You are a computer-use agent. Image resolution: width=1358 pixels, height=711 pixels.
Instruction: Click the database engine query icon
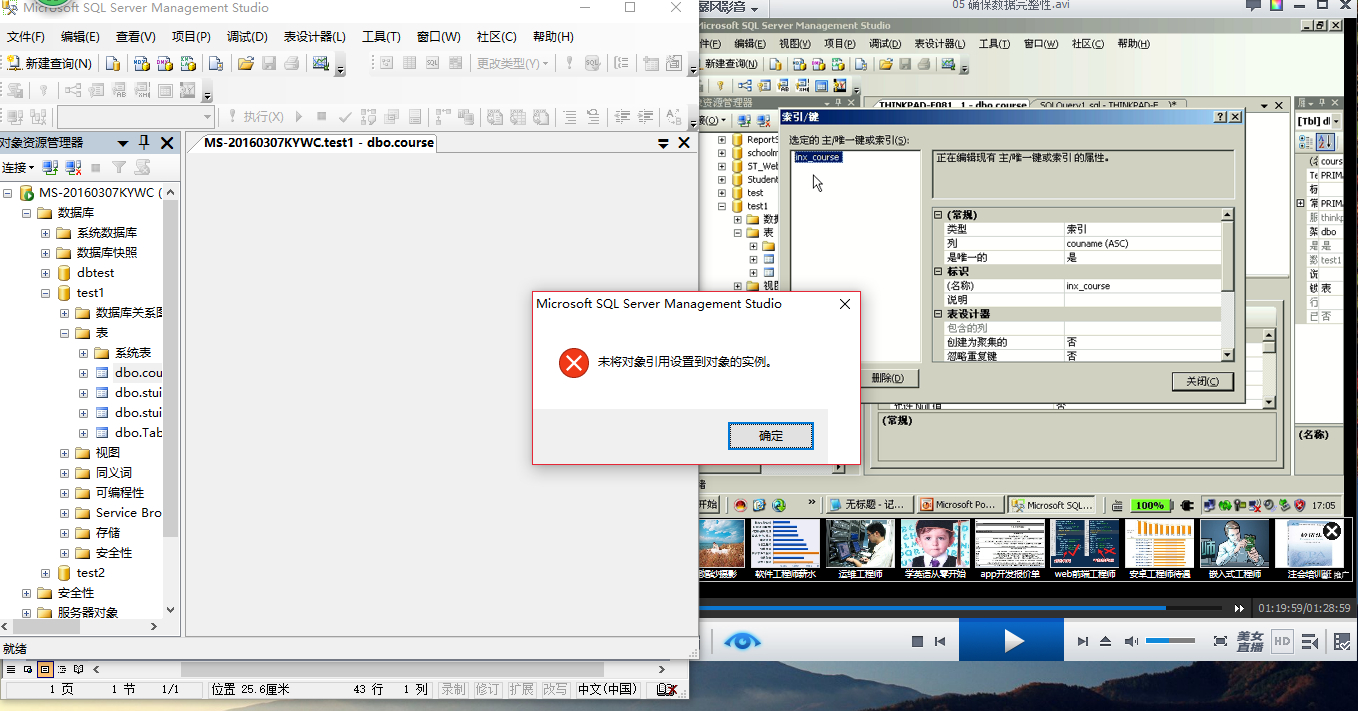pyautogui.click(x=113, y=63)
